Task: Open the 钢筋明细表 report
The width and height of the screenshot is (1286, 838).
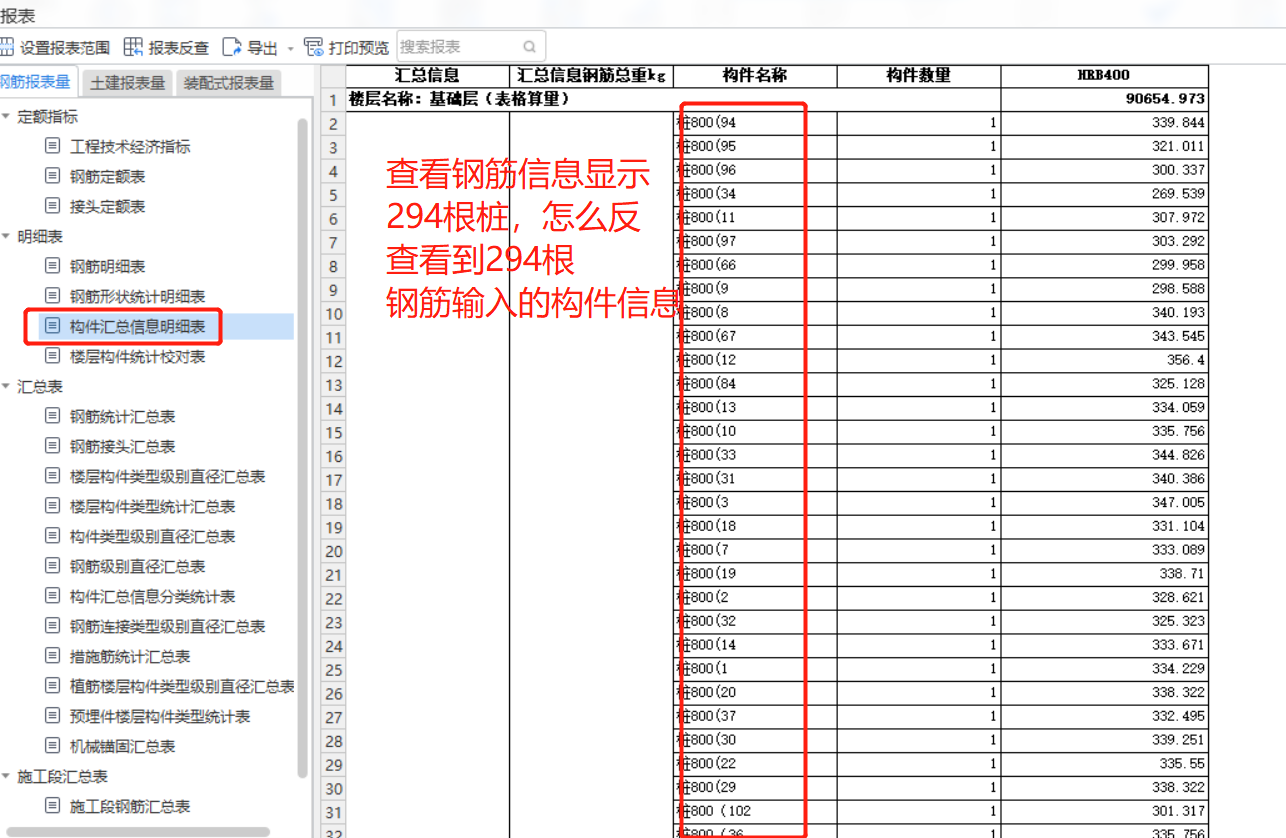Action: (x=107, y=267)
